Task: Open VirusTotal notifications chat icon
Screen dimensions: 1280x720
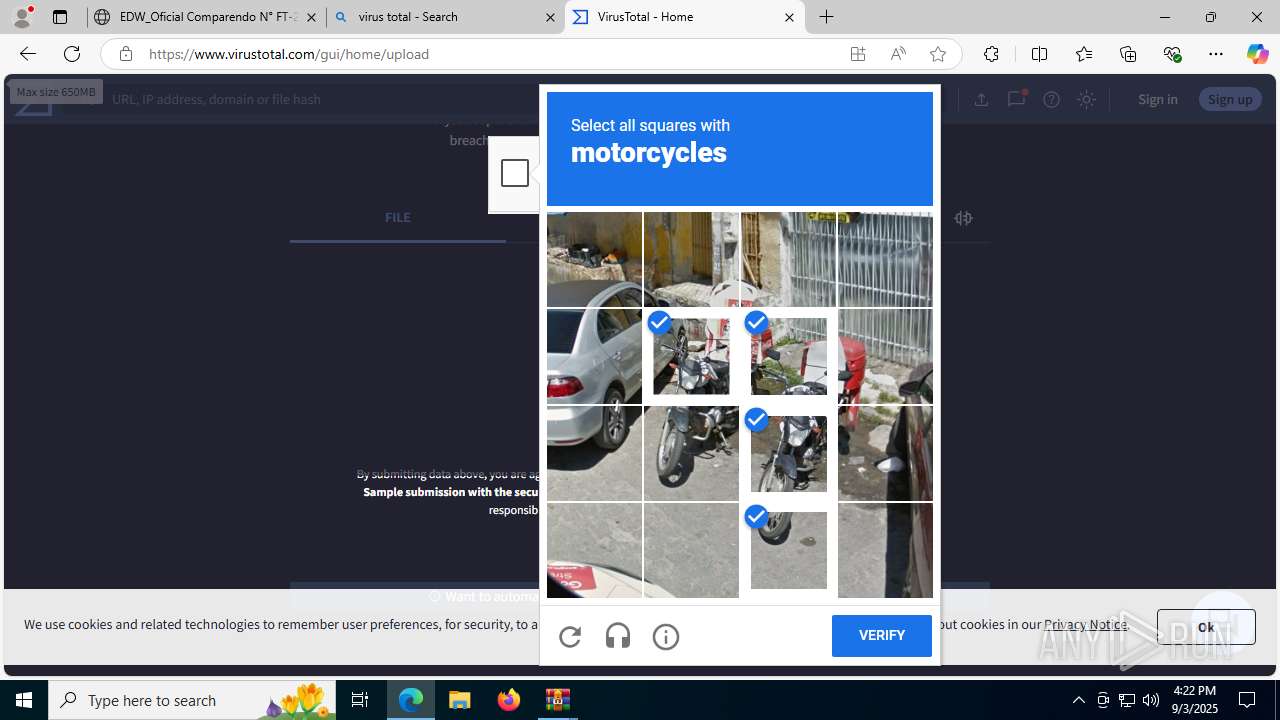Action: [1016, 99]
